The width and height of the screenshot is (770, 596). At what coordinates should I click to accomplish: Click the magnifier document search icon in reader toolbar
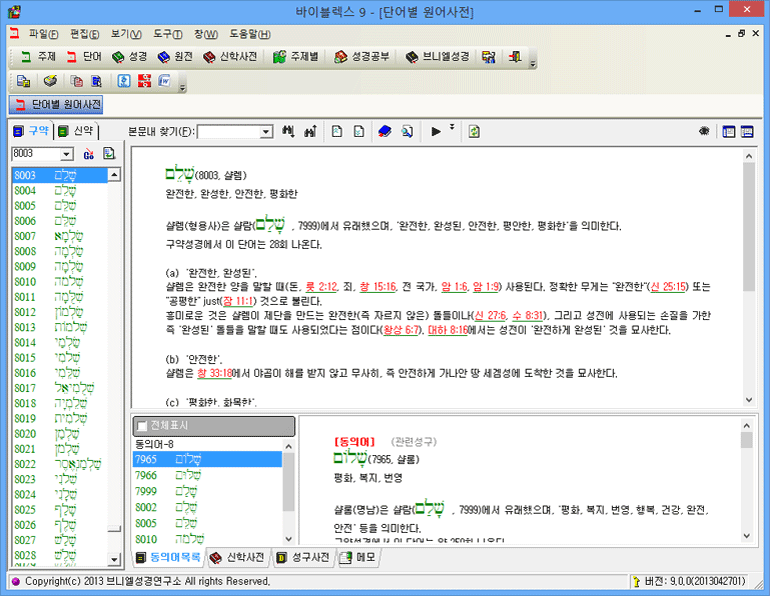(407, 131)
